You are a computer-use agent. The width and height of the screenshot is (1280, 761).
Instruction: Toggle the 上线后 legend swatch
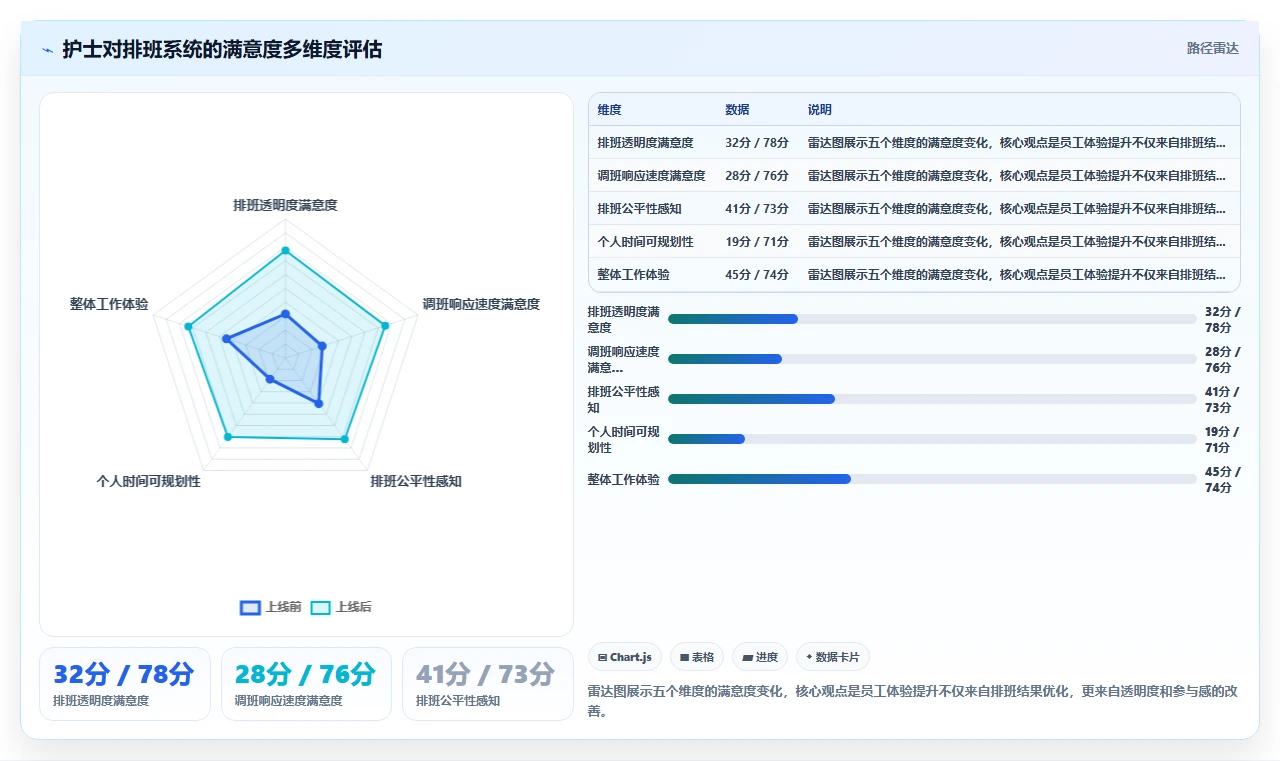tap(320, 608)
